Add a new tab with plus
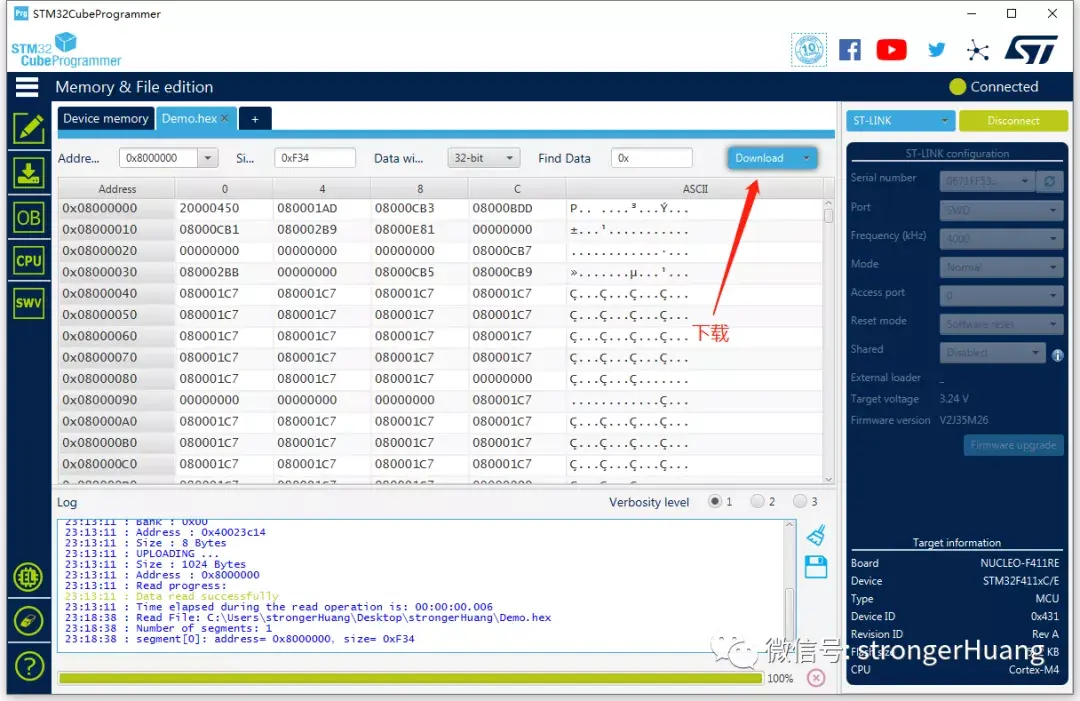 point(255,119)
